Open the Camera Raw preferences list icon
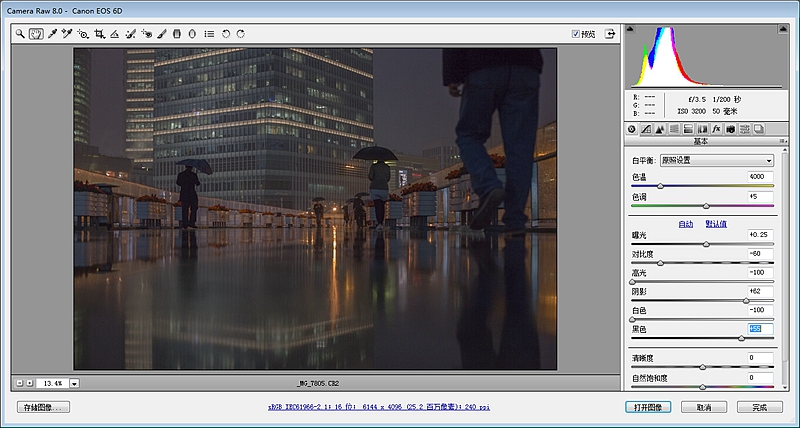The width and height of the screenshot is (800, 428). point(209,34)
